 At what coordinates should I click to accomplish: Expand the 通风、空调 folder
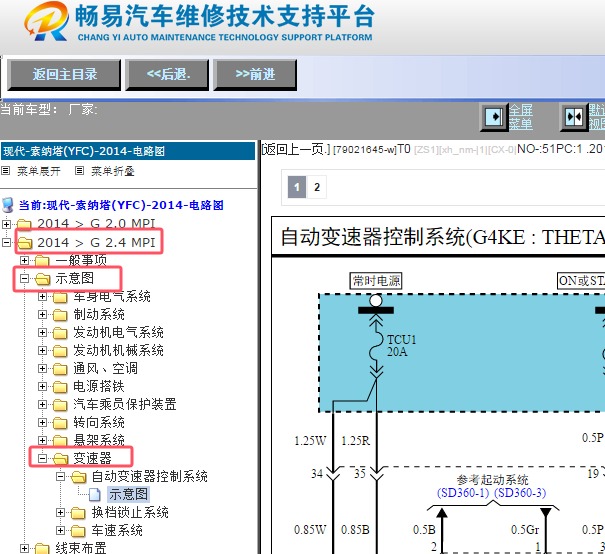click(42, 368)
